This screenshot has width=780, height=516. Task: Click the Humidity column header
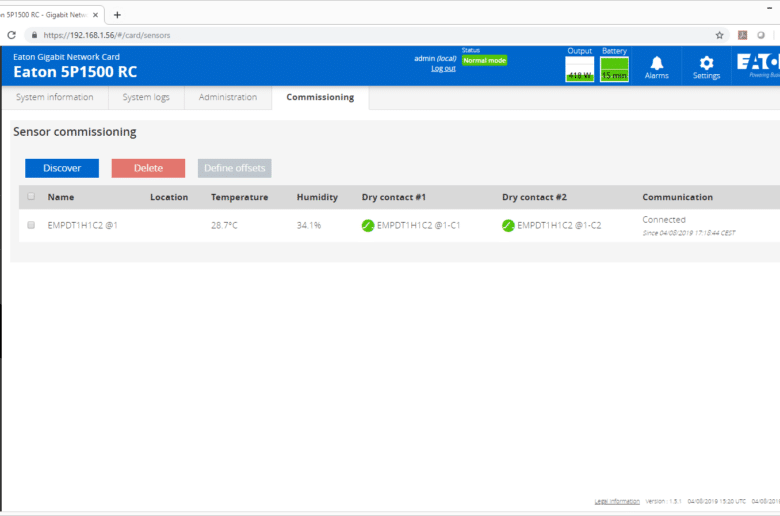point(317,197)
